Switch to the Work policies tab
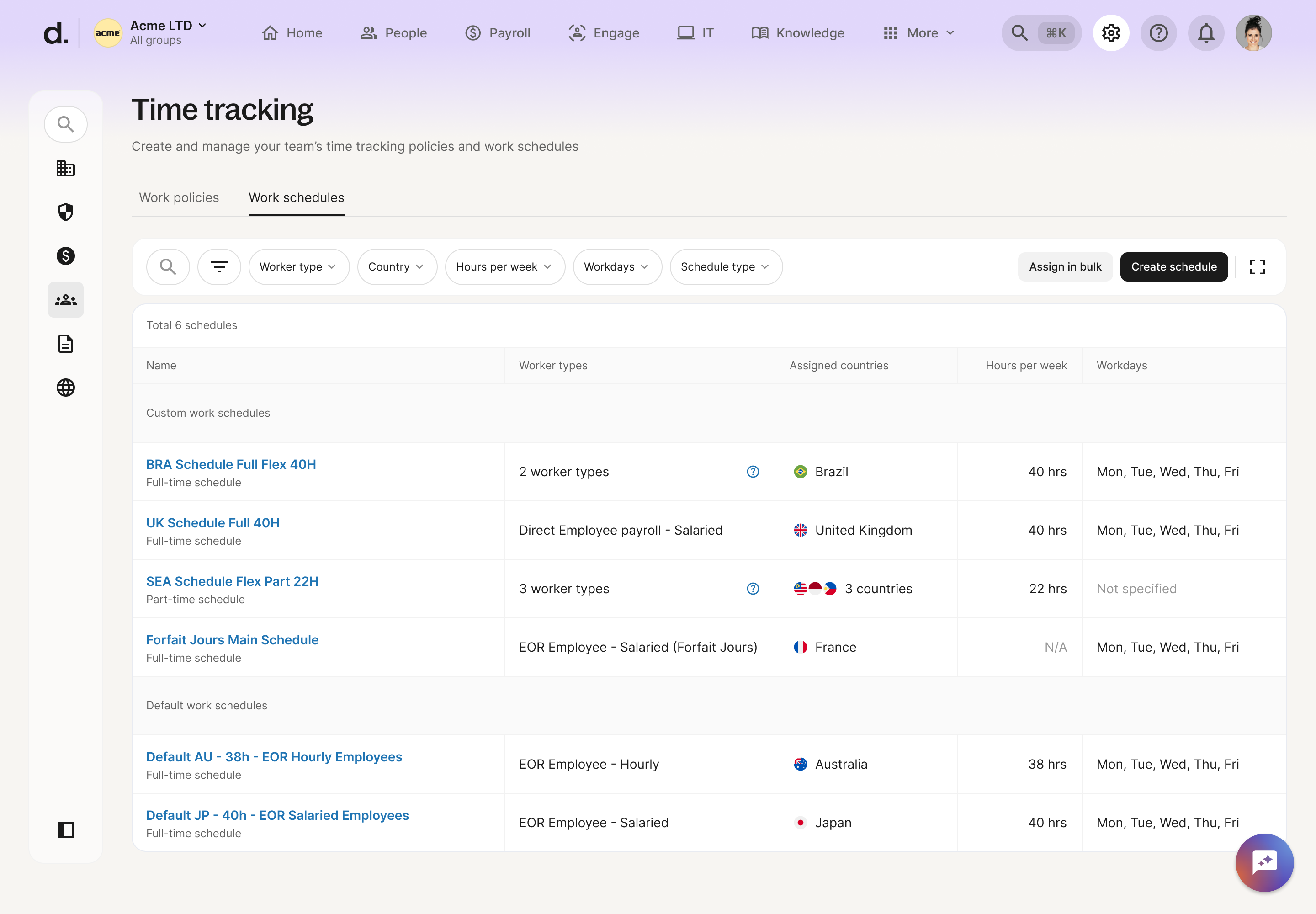The image size is (1316, 914). click(179, 197)
